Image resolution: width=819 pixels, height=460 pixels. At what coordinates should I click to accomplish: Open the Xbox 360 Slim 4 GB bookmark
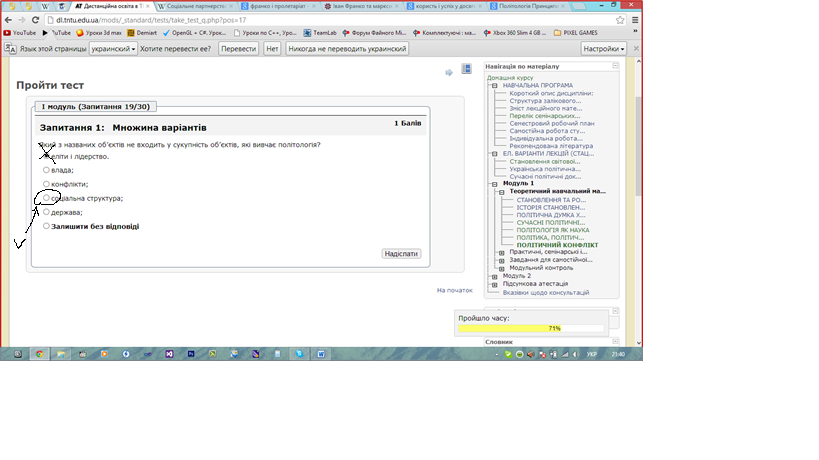515,32
